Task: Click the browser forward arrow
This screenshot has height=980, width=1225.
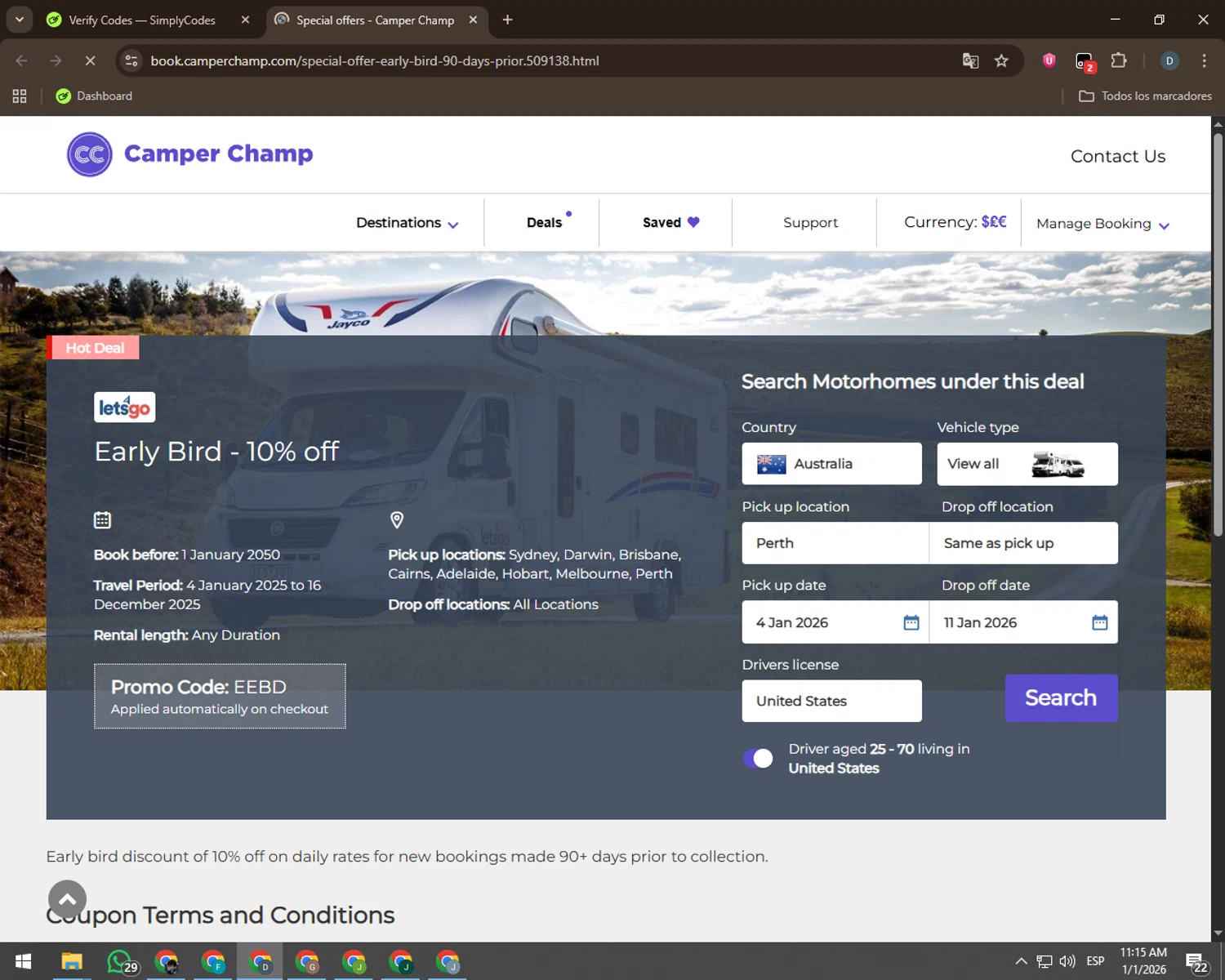Action: point(56,60)
